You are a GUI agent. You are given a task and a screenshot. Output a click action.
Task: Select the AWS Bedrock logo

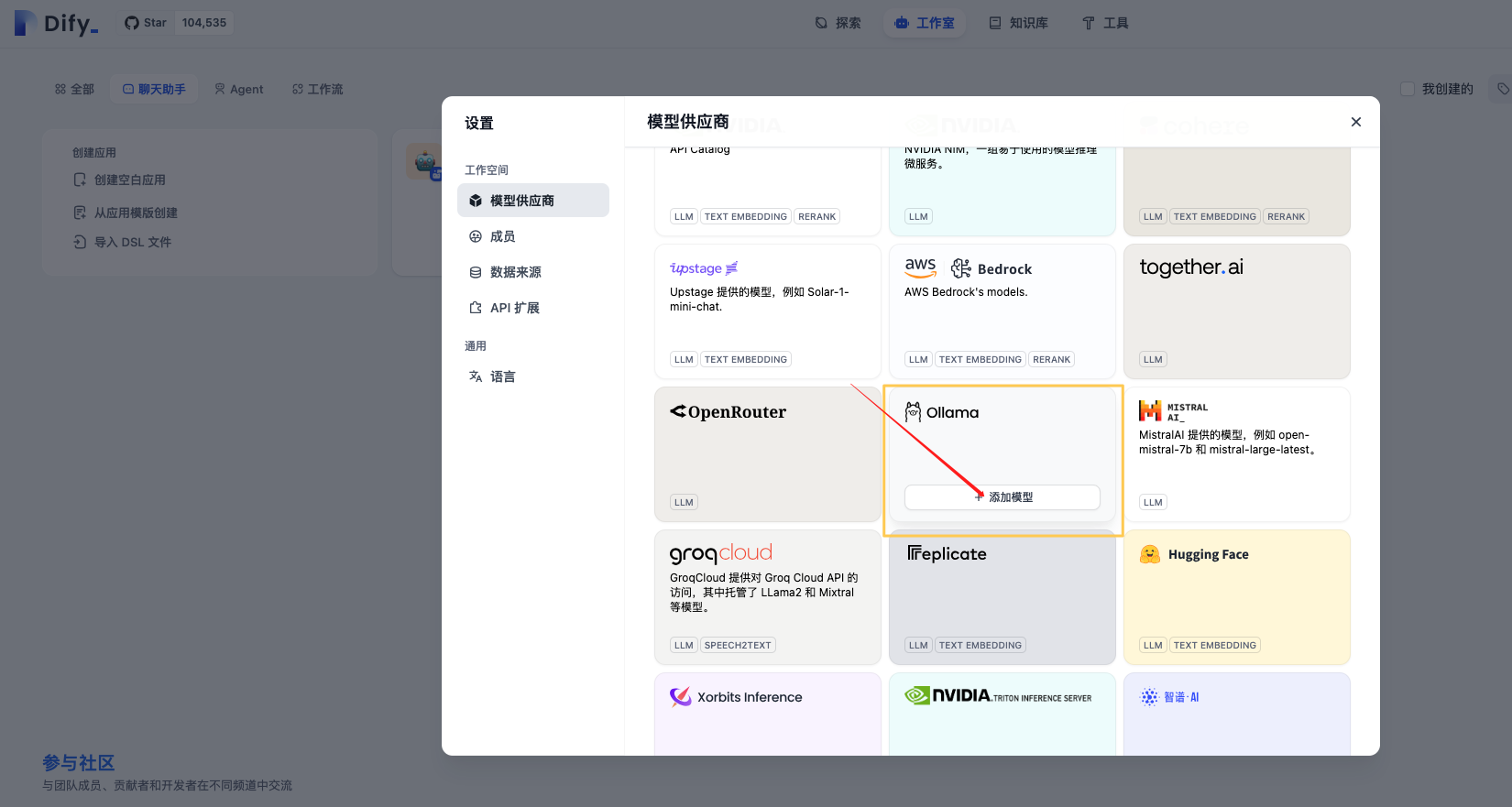[x=969, y=268]
